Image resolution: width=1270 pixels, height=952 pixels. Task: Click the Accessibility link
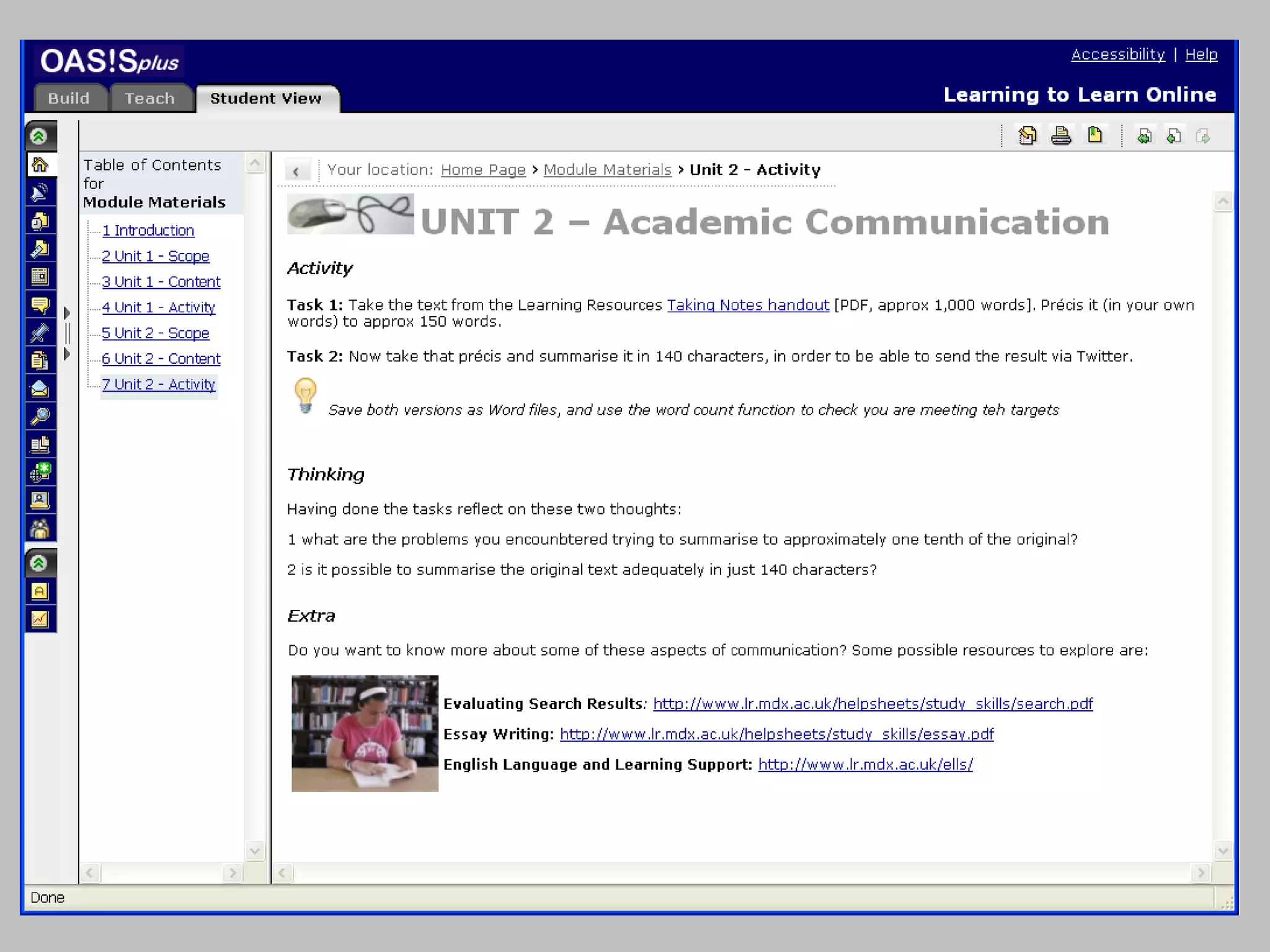(x=1117, y=55)
